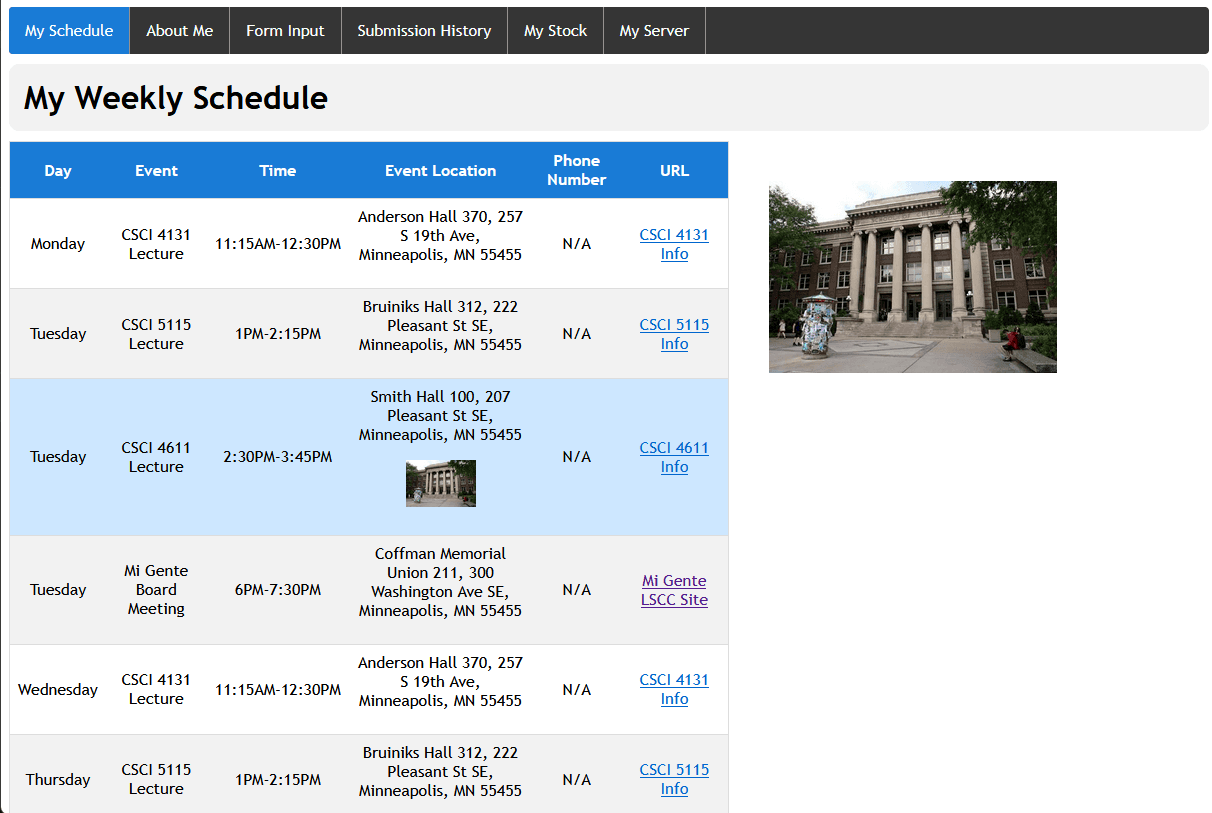Click the Mi Gente row N/A phone cell
The height and width of the screenshot is (813, 1212).
click(577, 590)
